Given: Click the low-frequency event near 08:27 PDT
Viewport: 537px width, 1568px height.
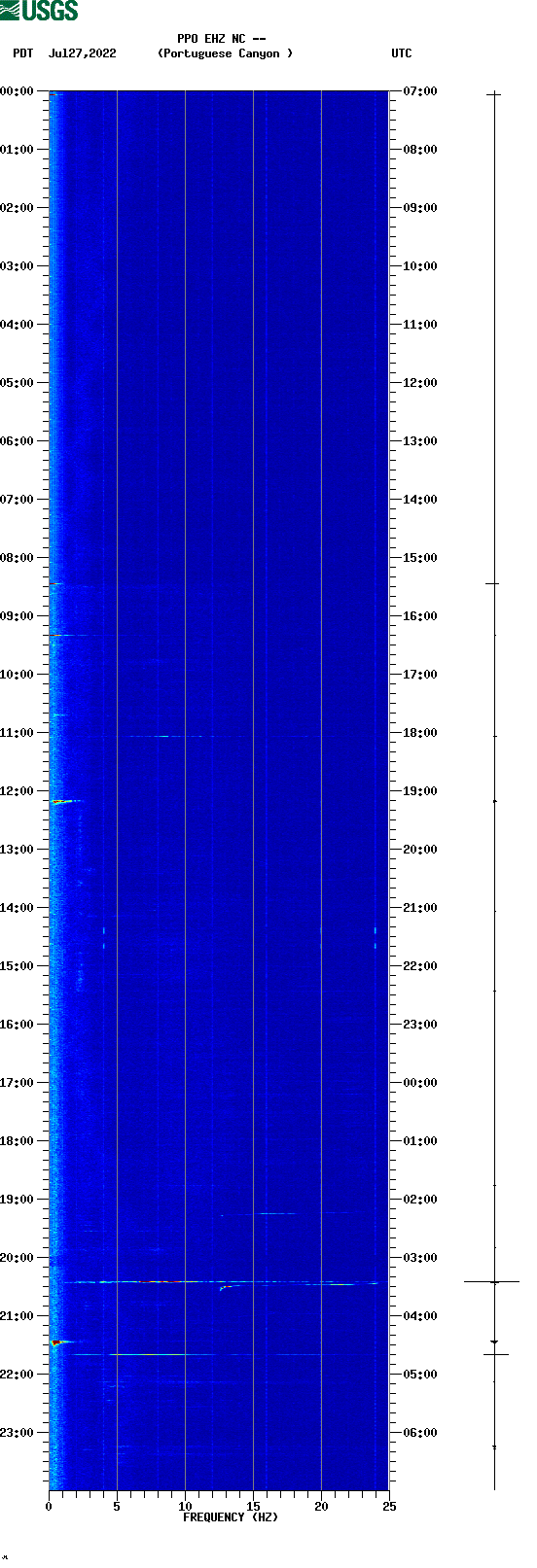Looking at the screenshot, I should (56, 584).
